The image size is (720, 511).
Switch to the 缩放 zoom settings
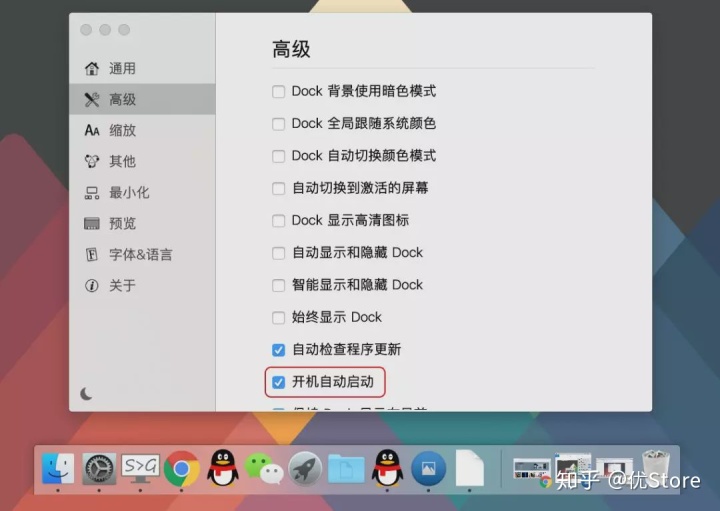pos(142,130)
